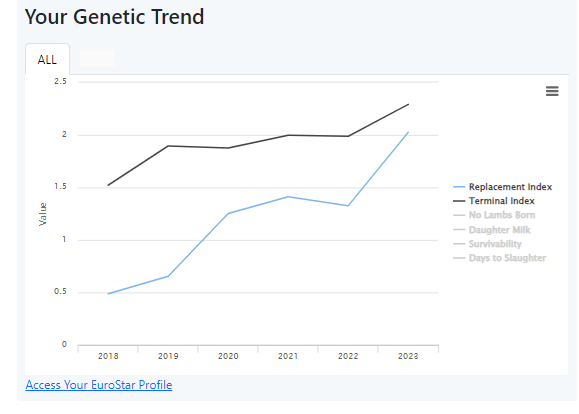Click Replacement Index data point at 2023
Image resolution: width=579 pixels, height=414 pixels.
coord(408,132)
